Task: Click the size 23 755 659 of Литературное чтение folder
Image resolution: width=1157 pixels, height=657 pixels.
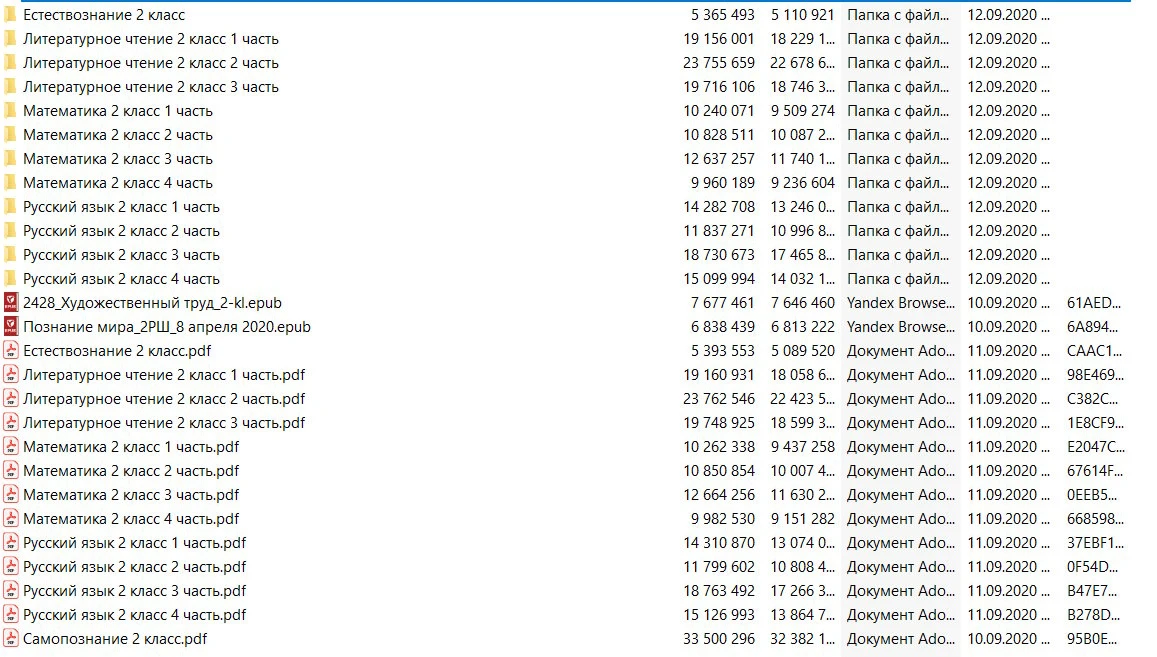Action: (719, 63)
